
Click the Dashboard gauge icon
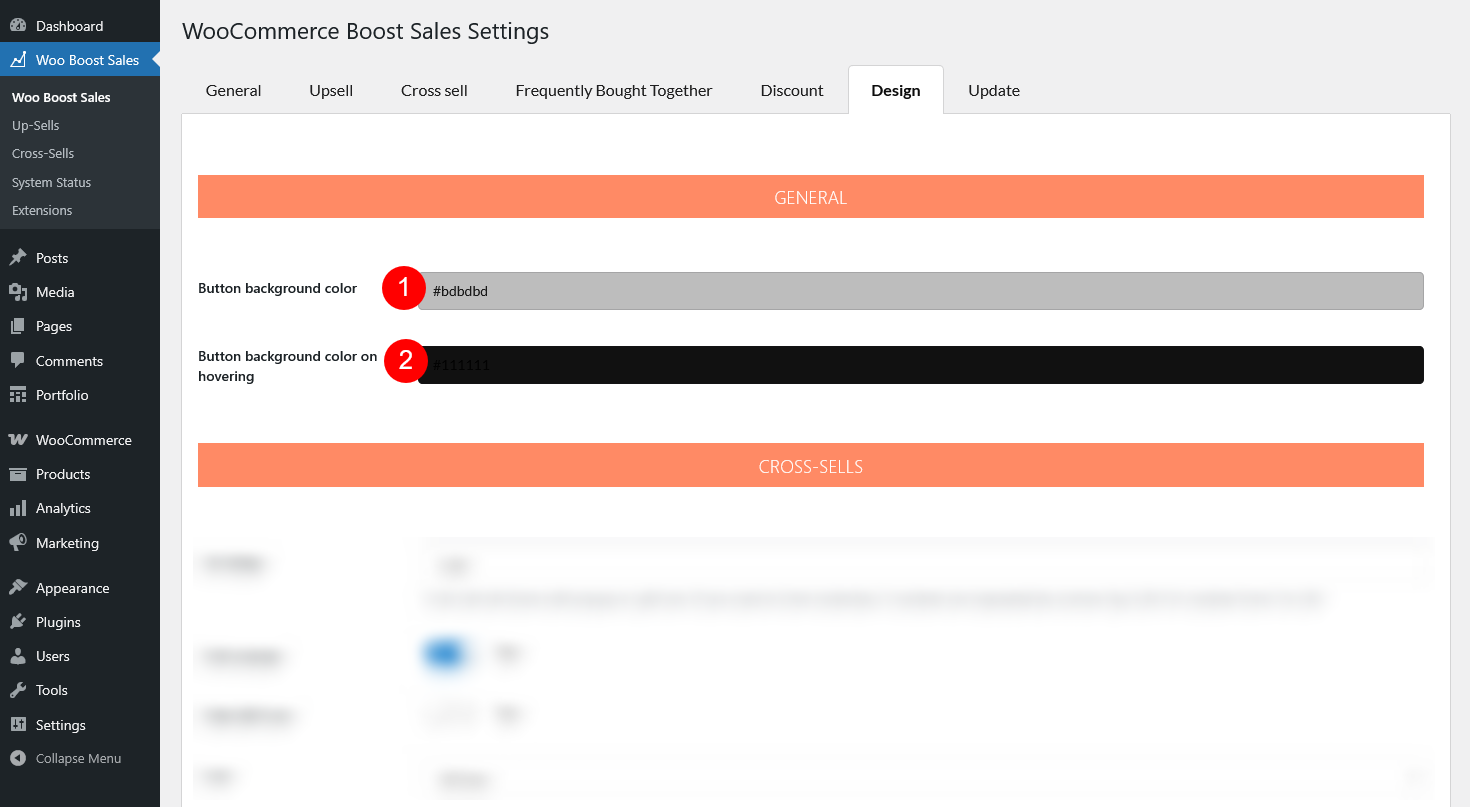18,26
